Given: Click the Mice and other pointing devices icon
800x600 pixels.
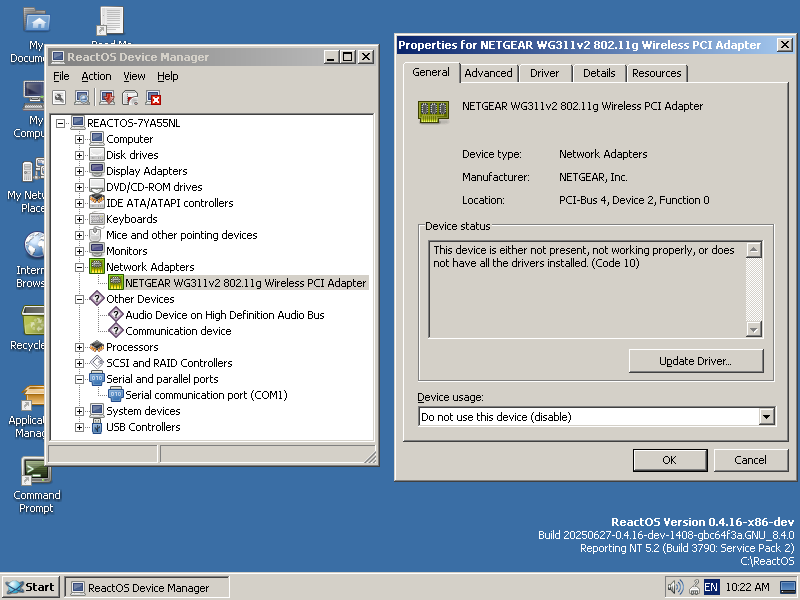Looking at the screenshot, I should 96,235.
